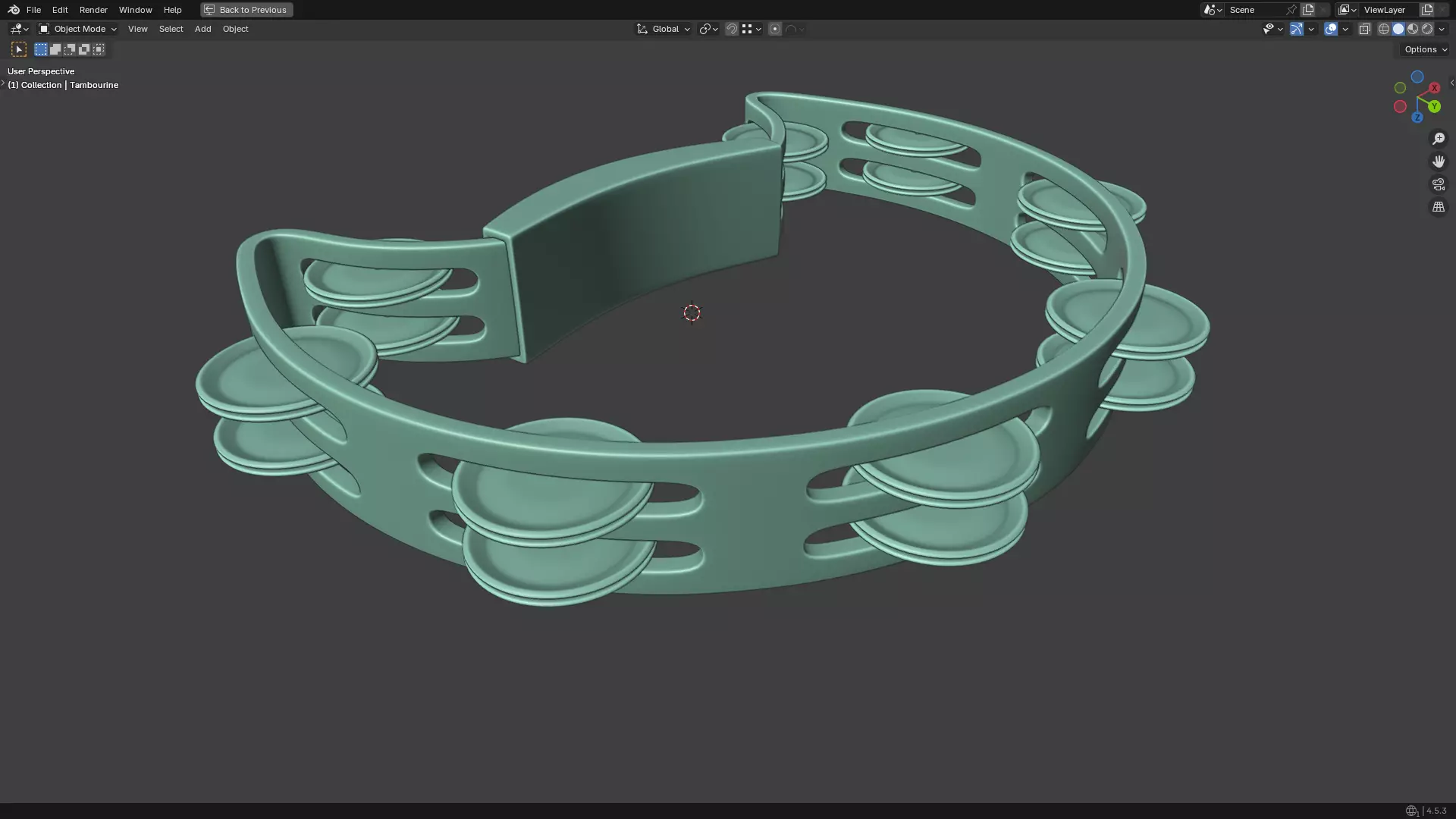Toggle proportional editing

coord(775,29)
